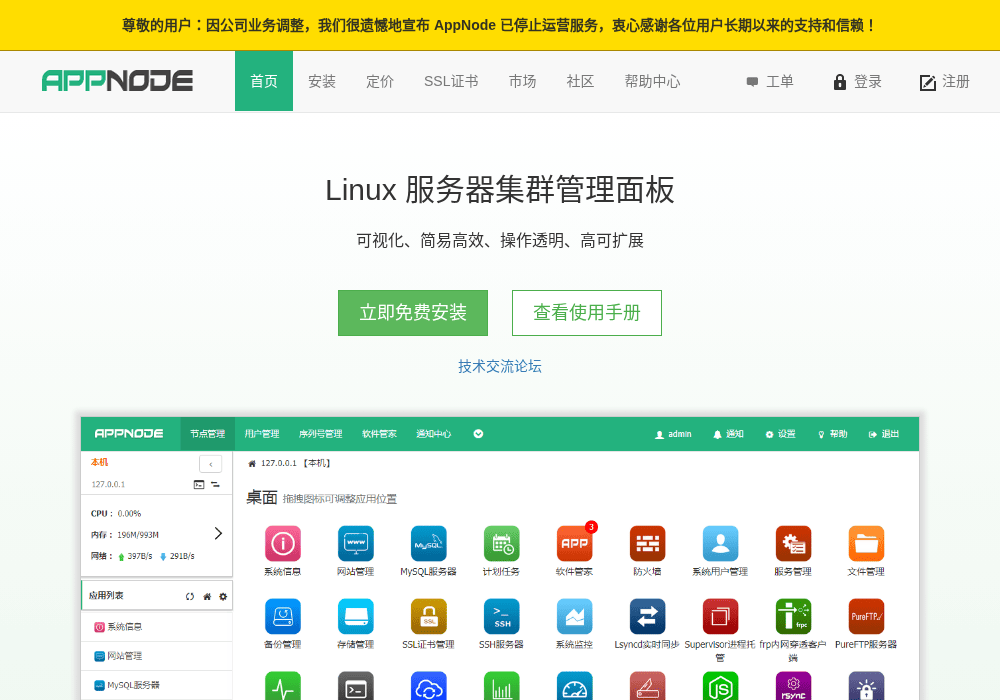This screenshot has height=700, width=1000.
Task: Click the purple rsync app icon
Action: point(793,686)
